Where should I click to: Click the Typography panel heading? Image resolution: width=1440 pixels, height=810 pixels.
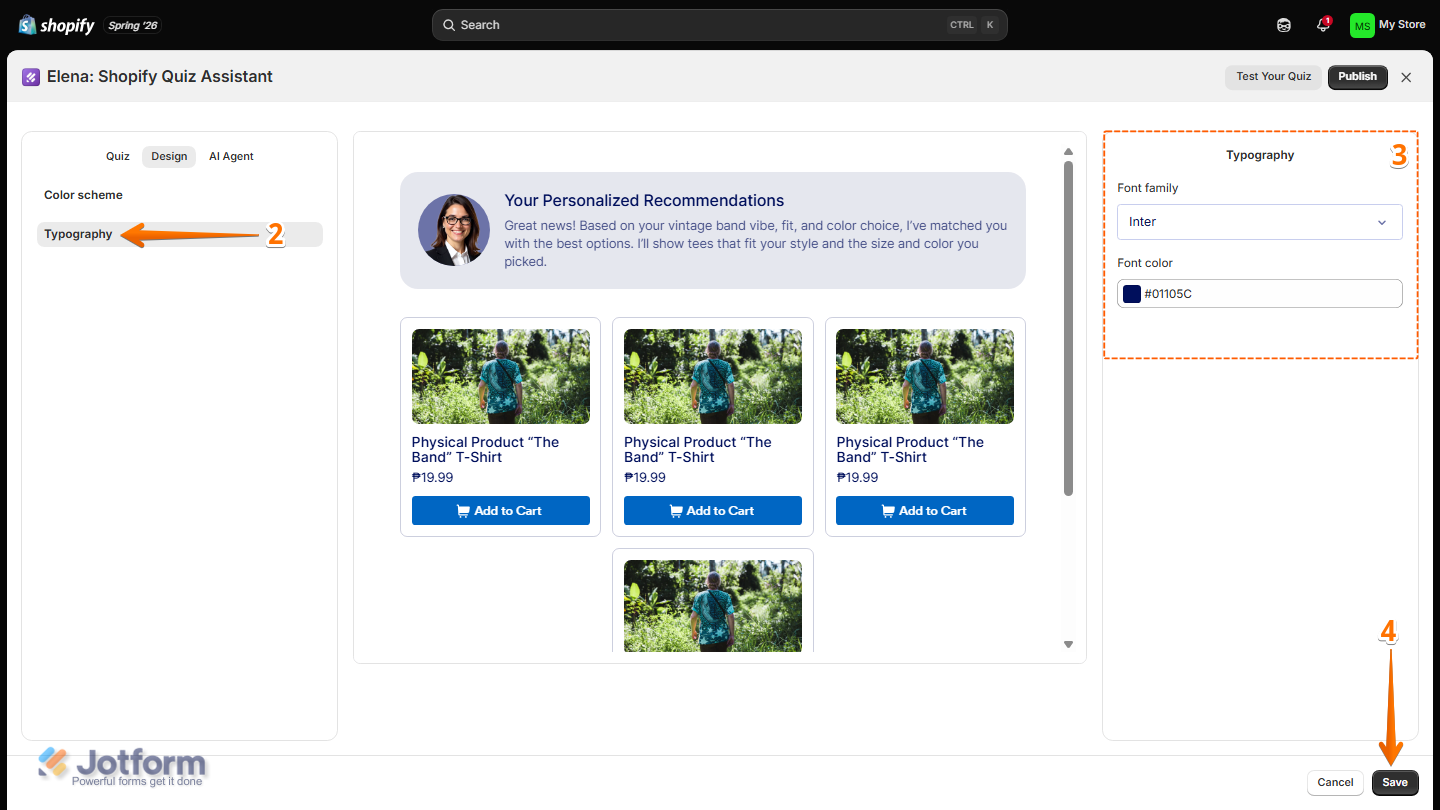tap(1260, 156)
